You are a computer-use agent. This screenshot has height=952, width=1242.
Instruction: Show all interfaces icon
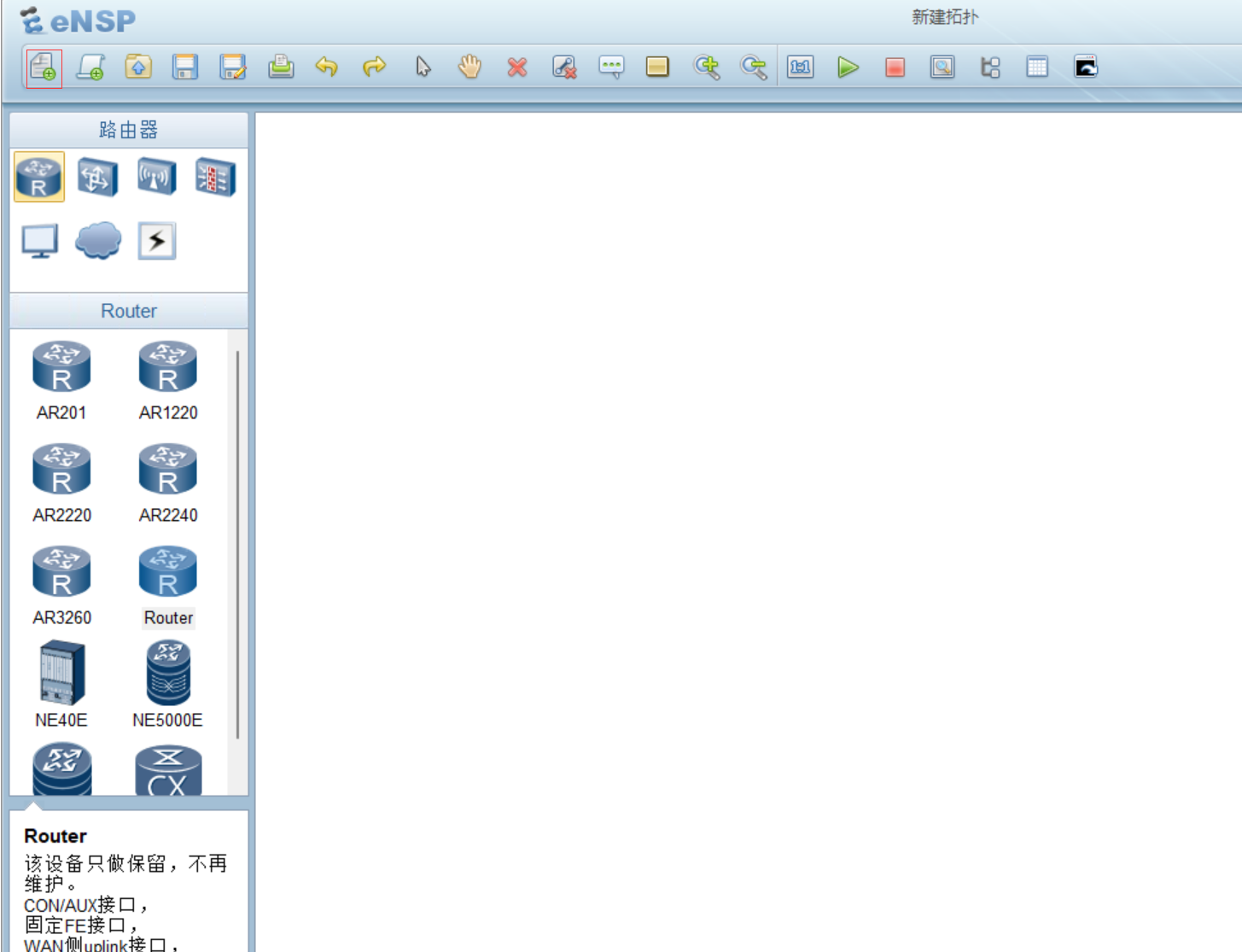990,67
